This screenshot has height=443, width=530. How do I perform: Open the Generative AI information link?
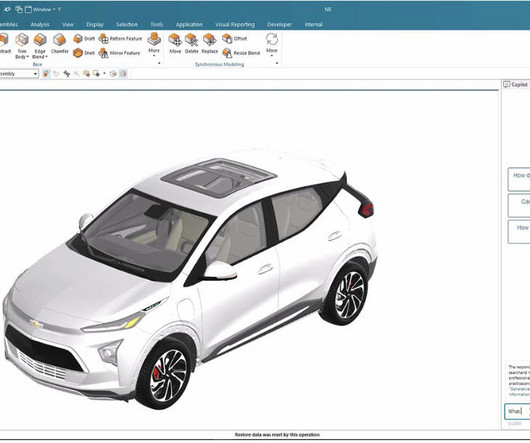pos(520,392)
